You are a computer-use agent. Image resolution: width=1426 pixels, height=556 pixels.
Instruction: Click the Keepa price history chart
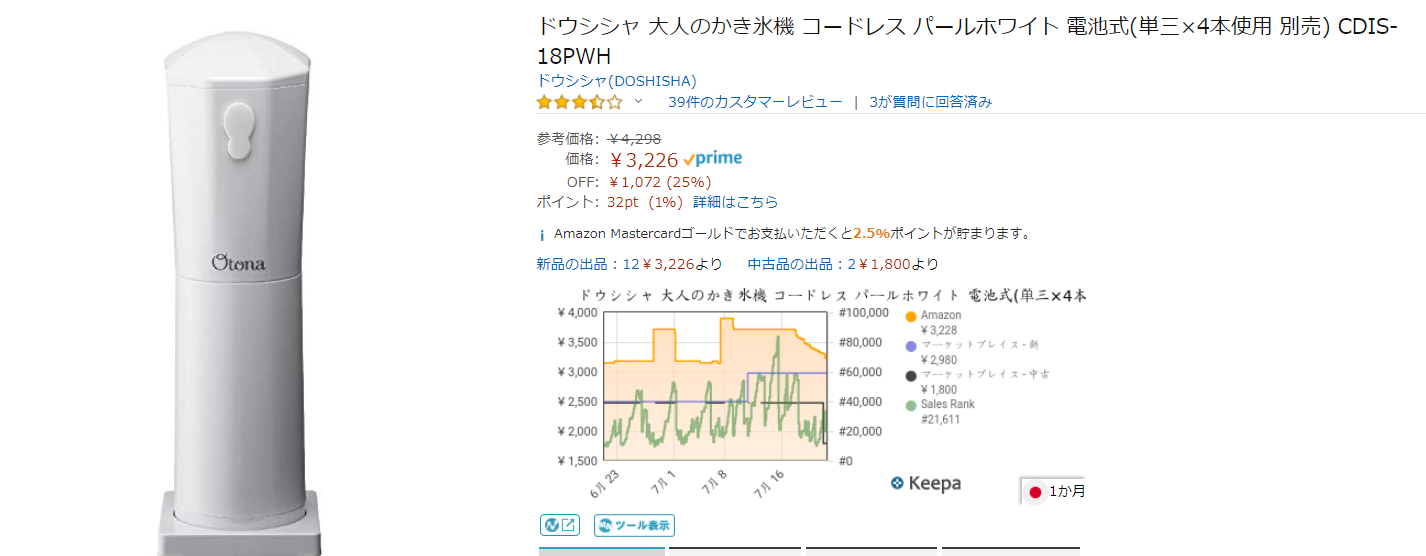pos(715,386)
